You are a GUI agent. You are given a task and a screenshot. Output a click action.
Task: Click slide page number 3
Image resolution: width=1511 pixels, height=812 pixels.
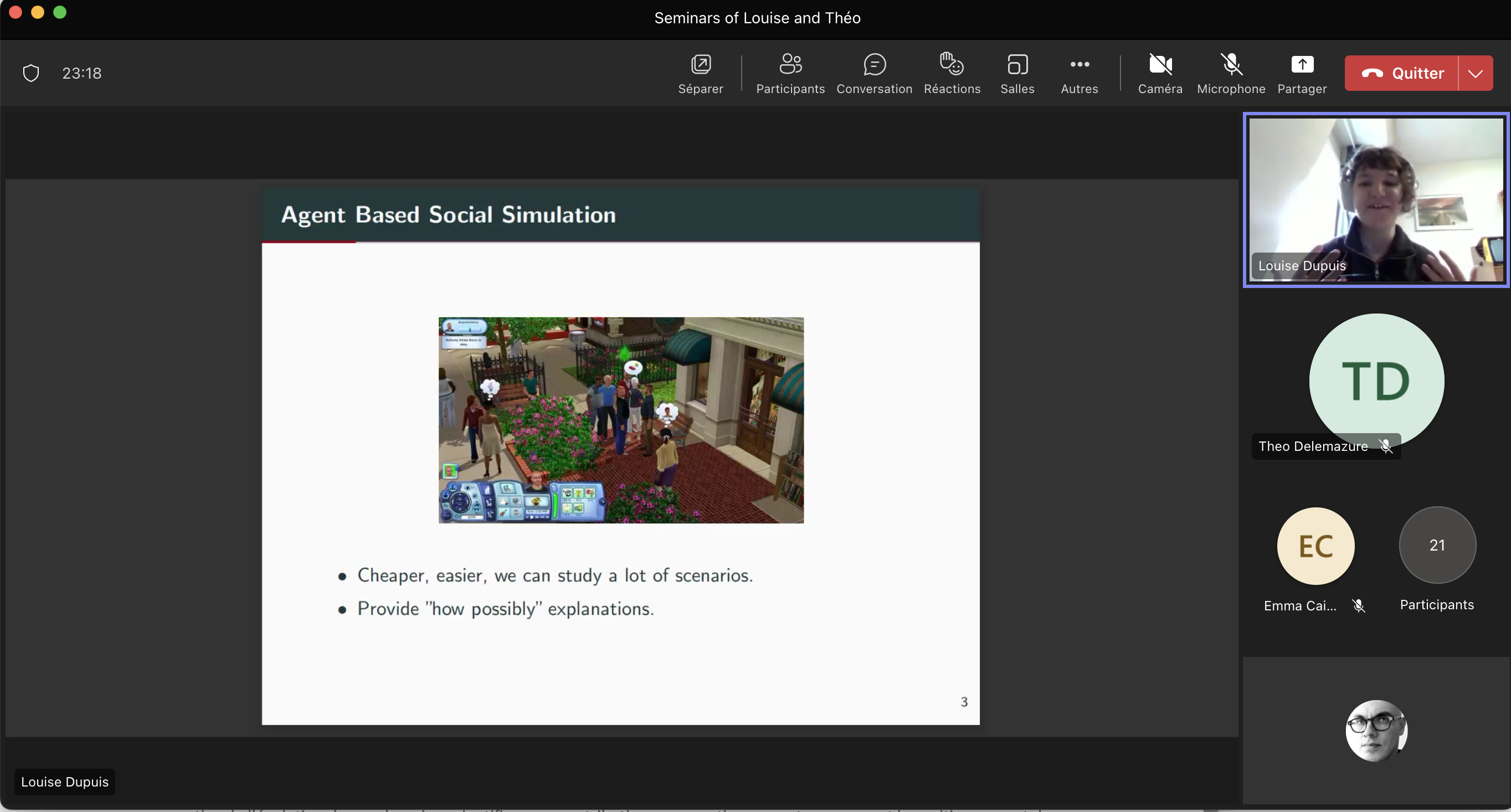pos(964,702)
